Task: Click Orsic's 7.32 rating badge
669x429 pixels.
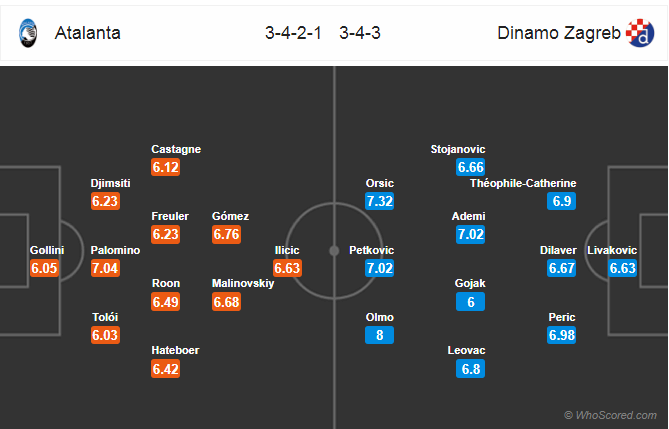Action: point(379,201)
